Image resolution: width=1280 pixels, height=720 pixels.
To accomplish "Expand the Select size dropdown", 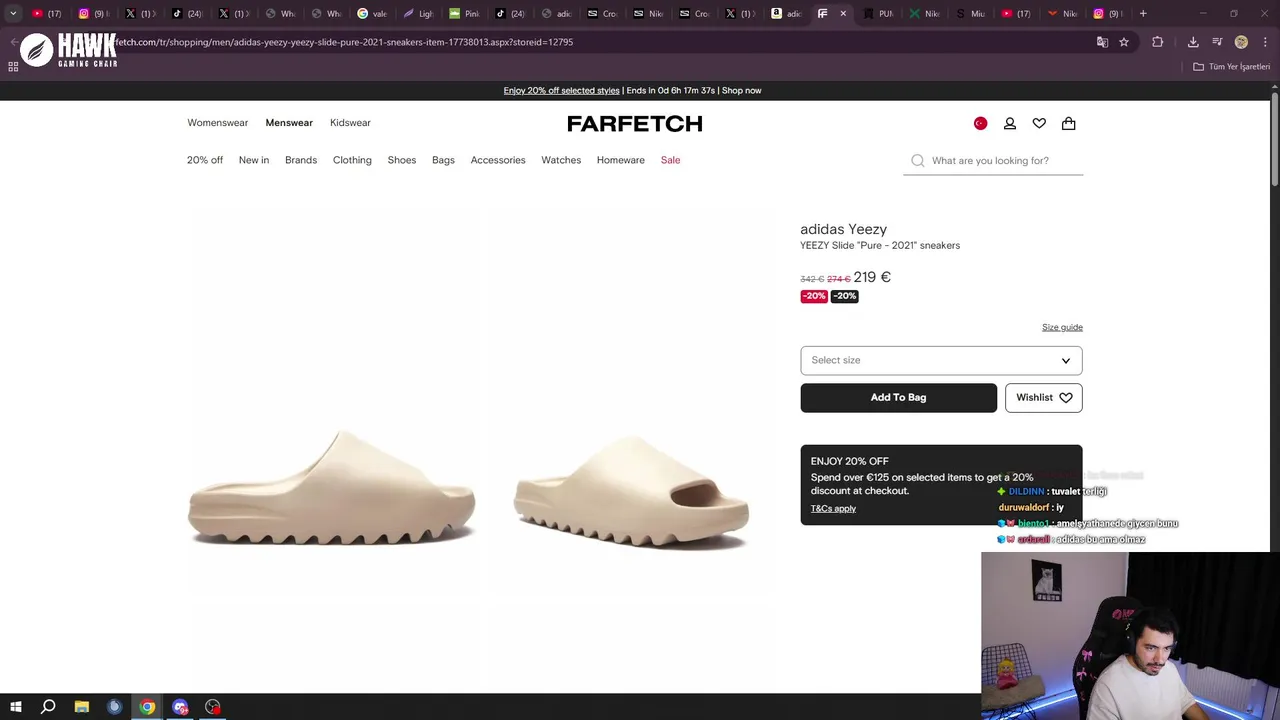I will click(941, 360).
